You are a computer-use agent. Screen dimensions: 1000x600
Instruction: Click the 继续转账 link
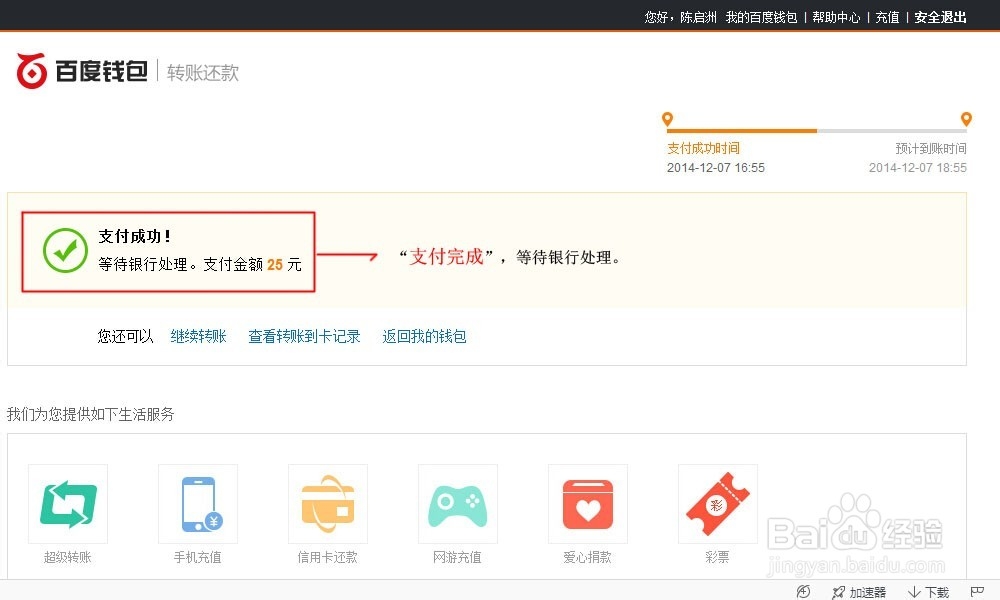pyautogui.click(x=197, y=337)
